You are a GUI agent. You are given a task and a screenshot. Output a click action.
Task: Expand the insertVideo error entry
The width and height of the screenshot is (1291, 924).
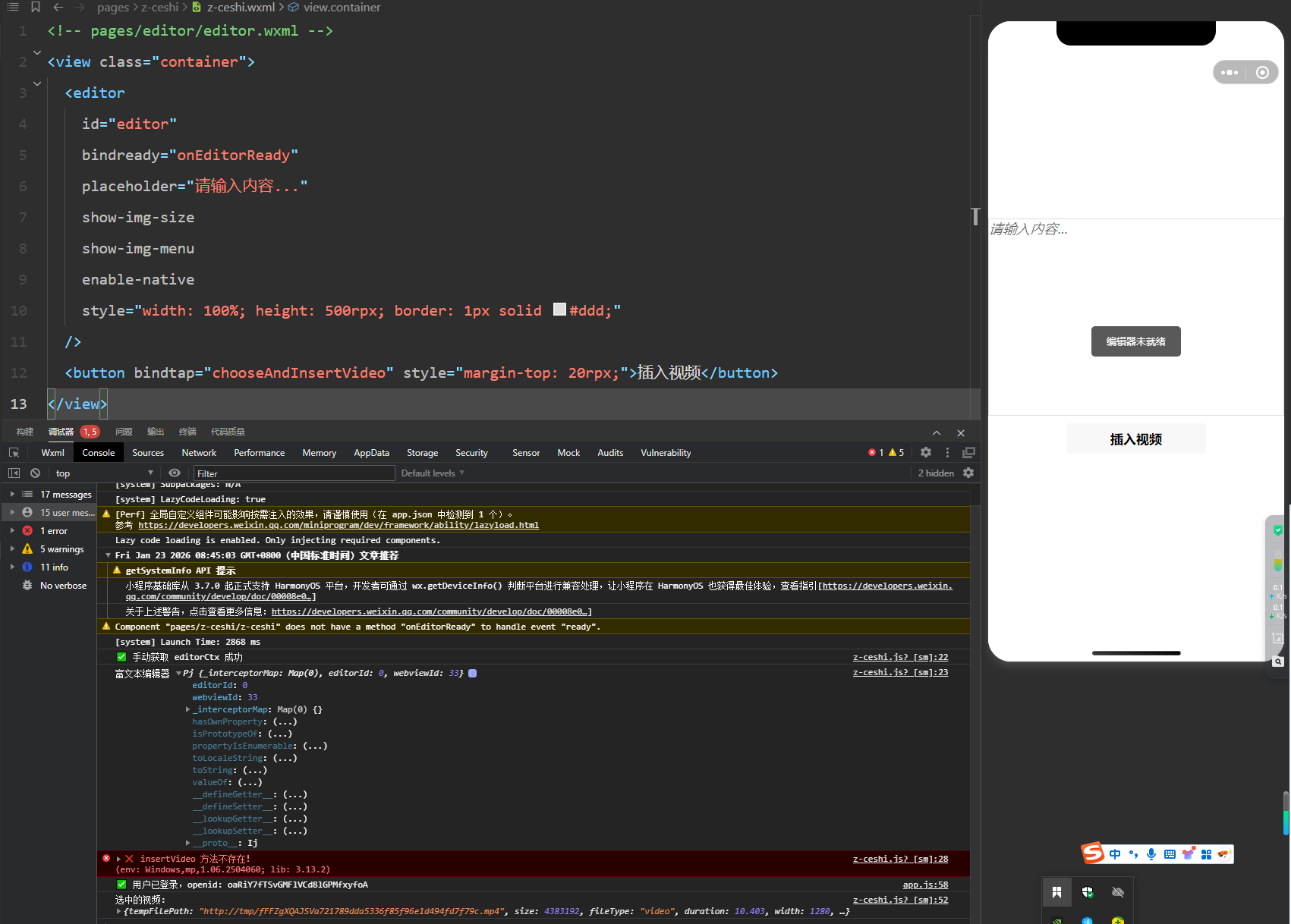click(118, 859)
